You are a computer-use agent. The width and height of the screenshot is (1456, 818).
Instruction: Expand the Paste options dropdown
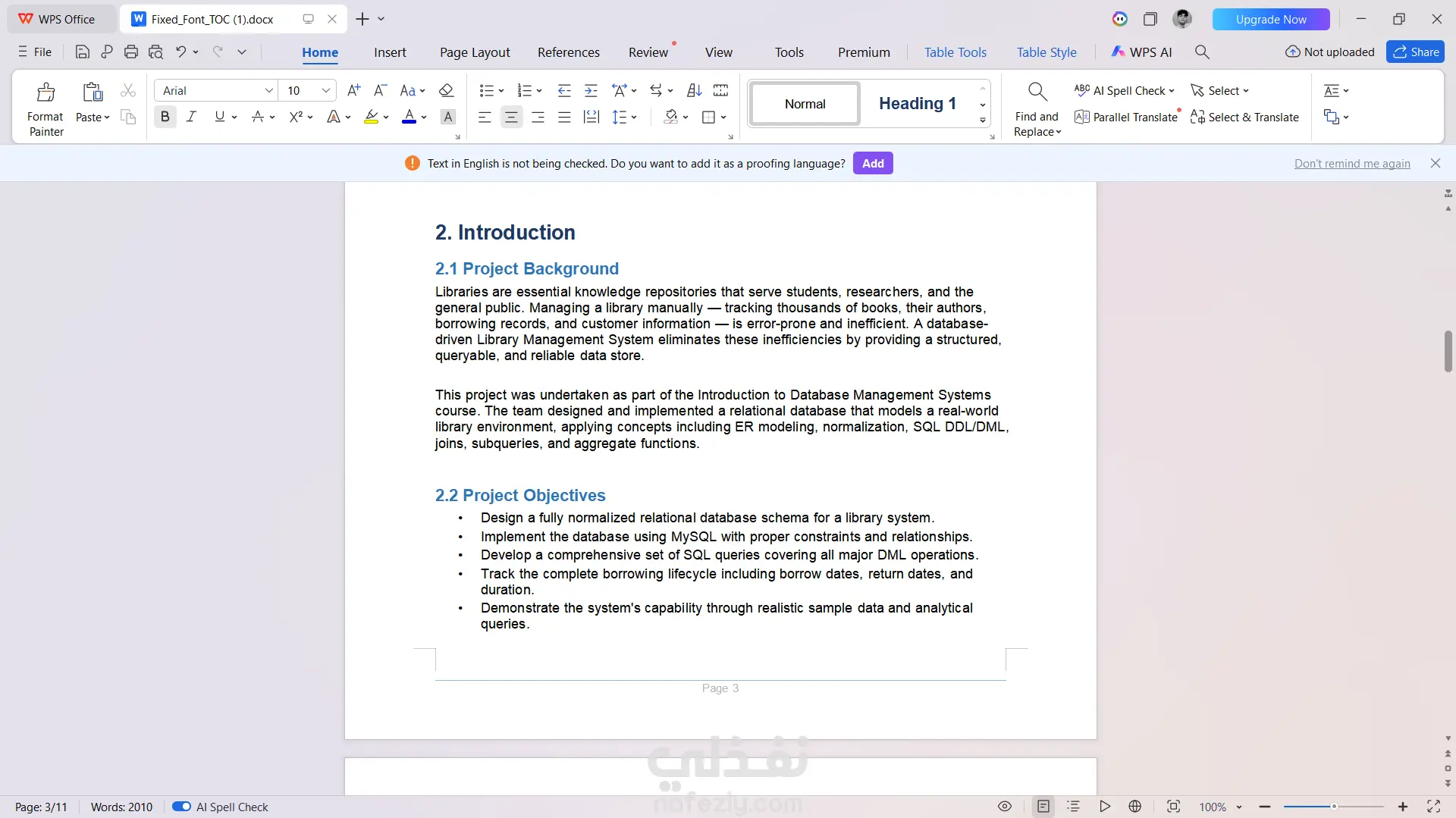[x=107, y=118]
